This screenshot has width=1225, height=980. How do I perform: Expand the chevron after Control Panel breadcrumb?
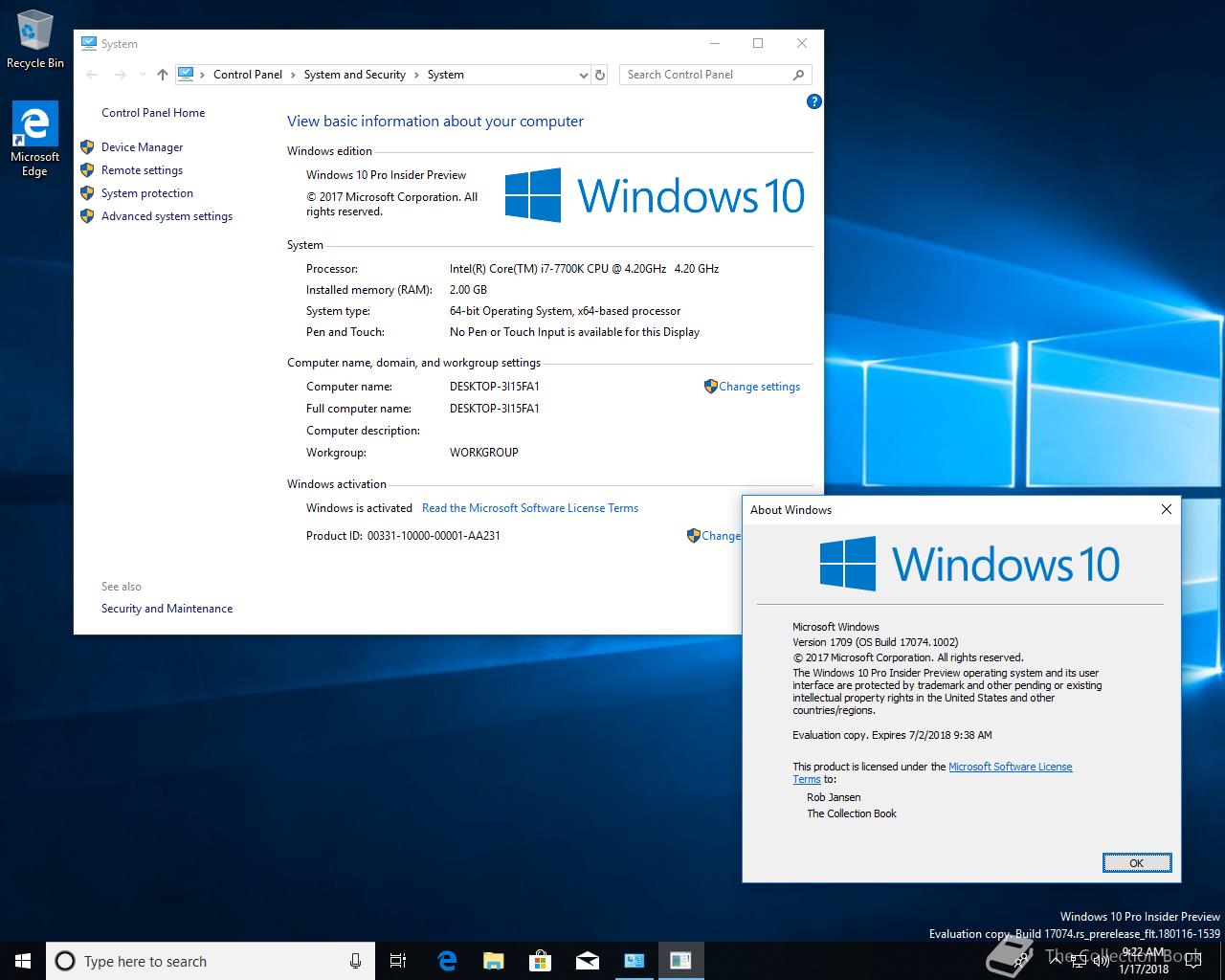(294, 75)
